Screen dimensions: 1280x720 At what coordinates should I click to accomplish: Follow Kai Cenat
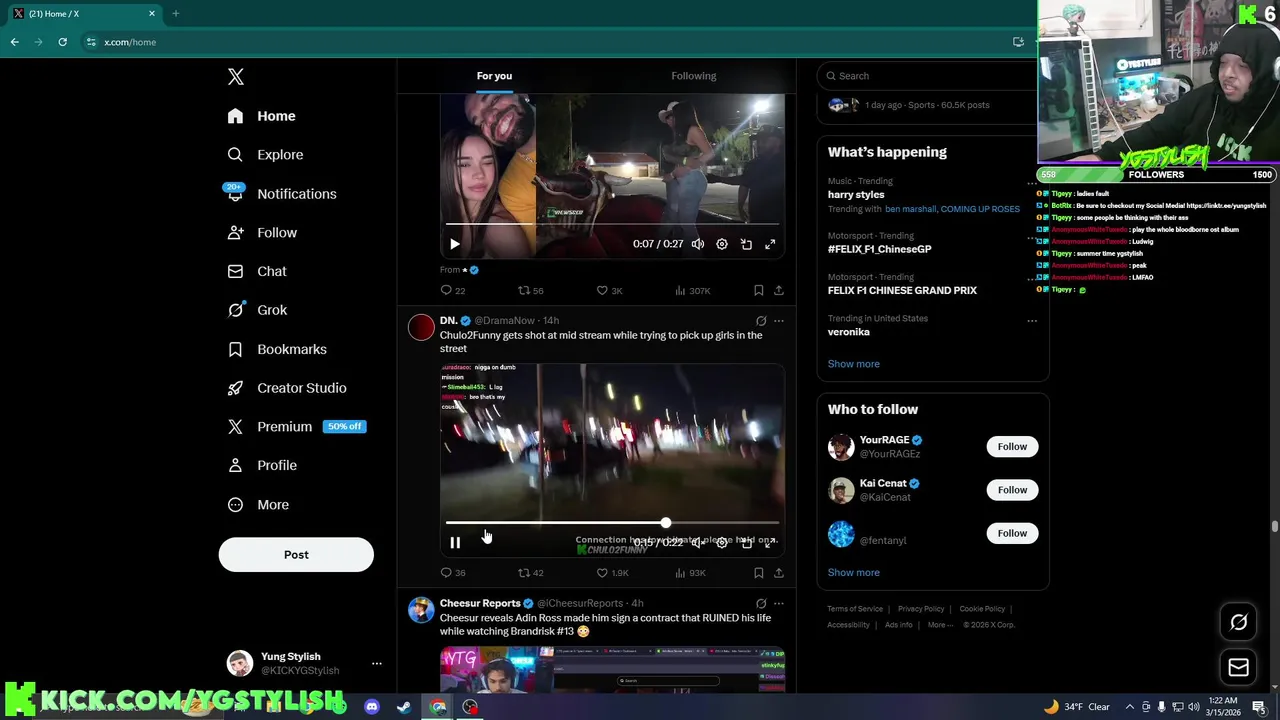pyautogui.click(x=1012, y=490)
